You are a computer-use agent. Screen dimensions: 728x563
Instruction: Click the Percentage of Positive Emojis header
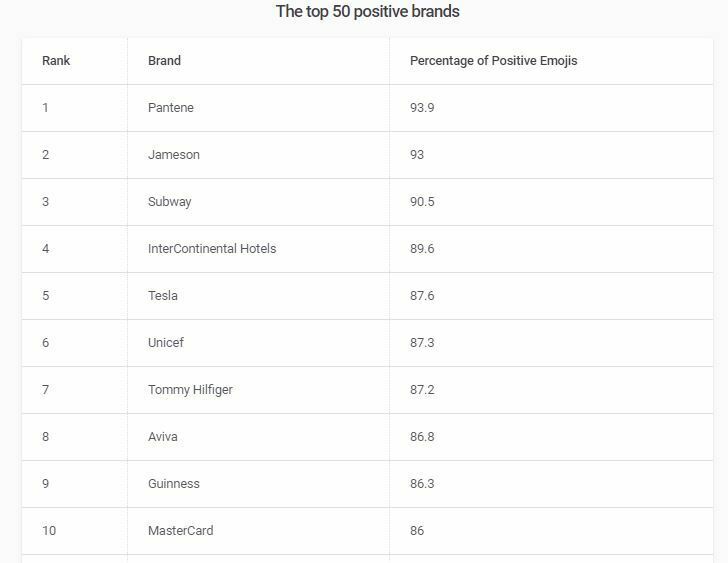493,61
